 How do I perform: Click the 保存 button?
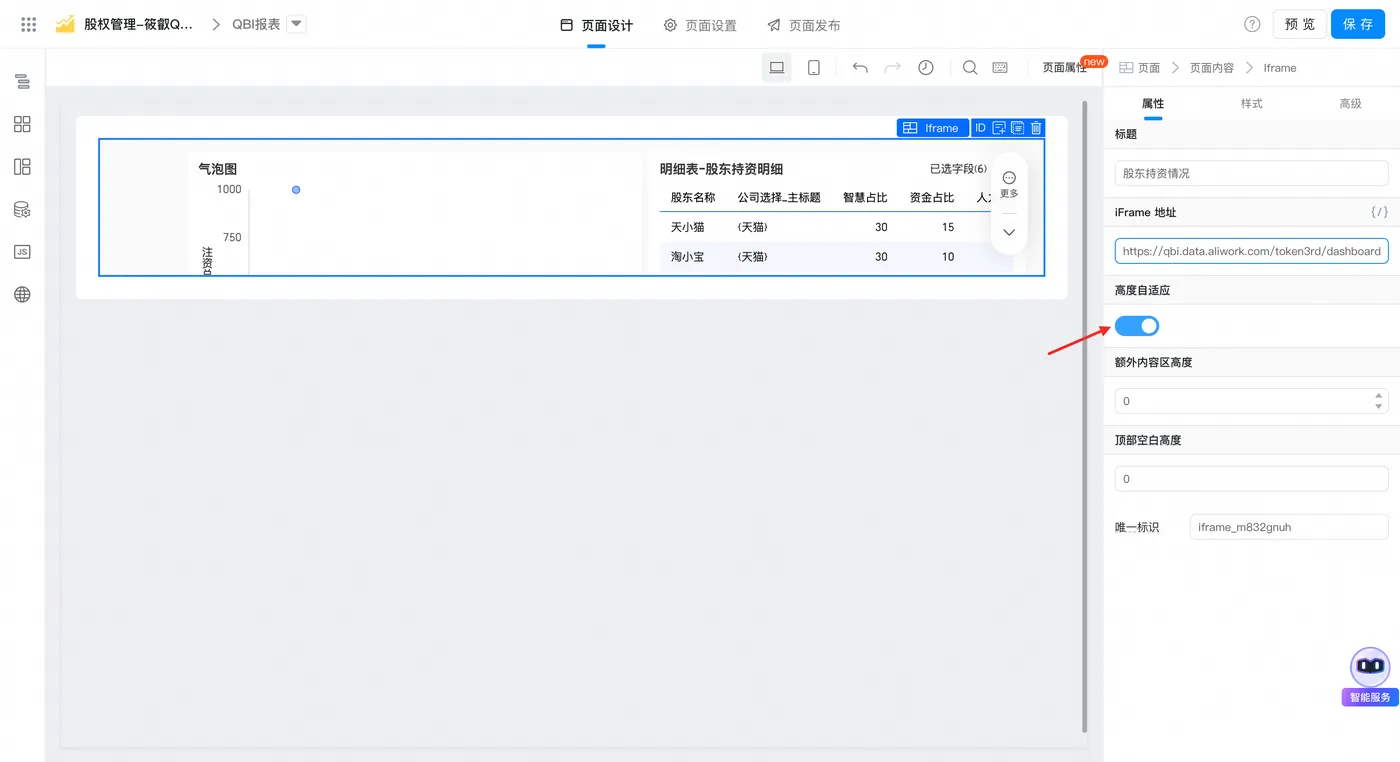point(1357,24)
